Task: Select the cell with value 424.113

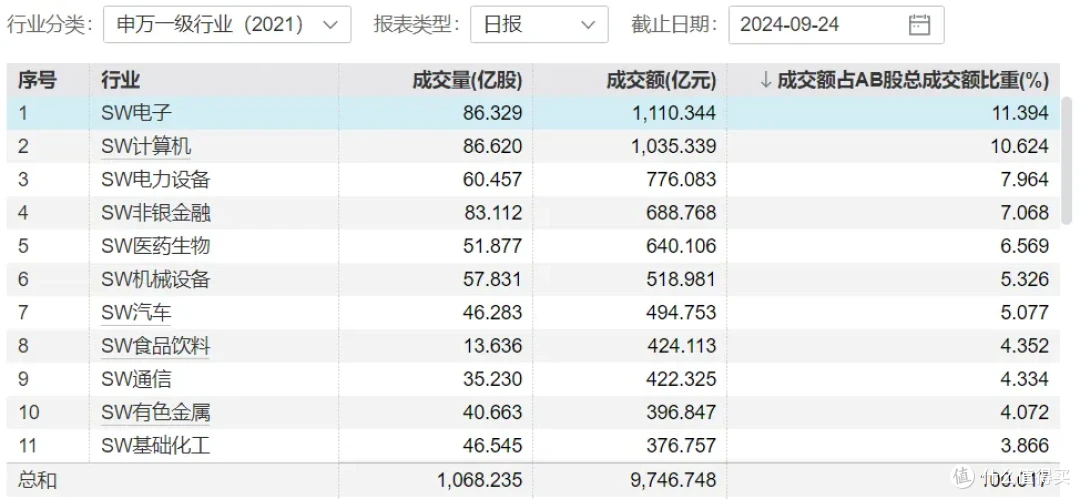Action: click(x=681, y=346)
